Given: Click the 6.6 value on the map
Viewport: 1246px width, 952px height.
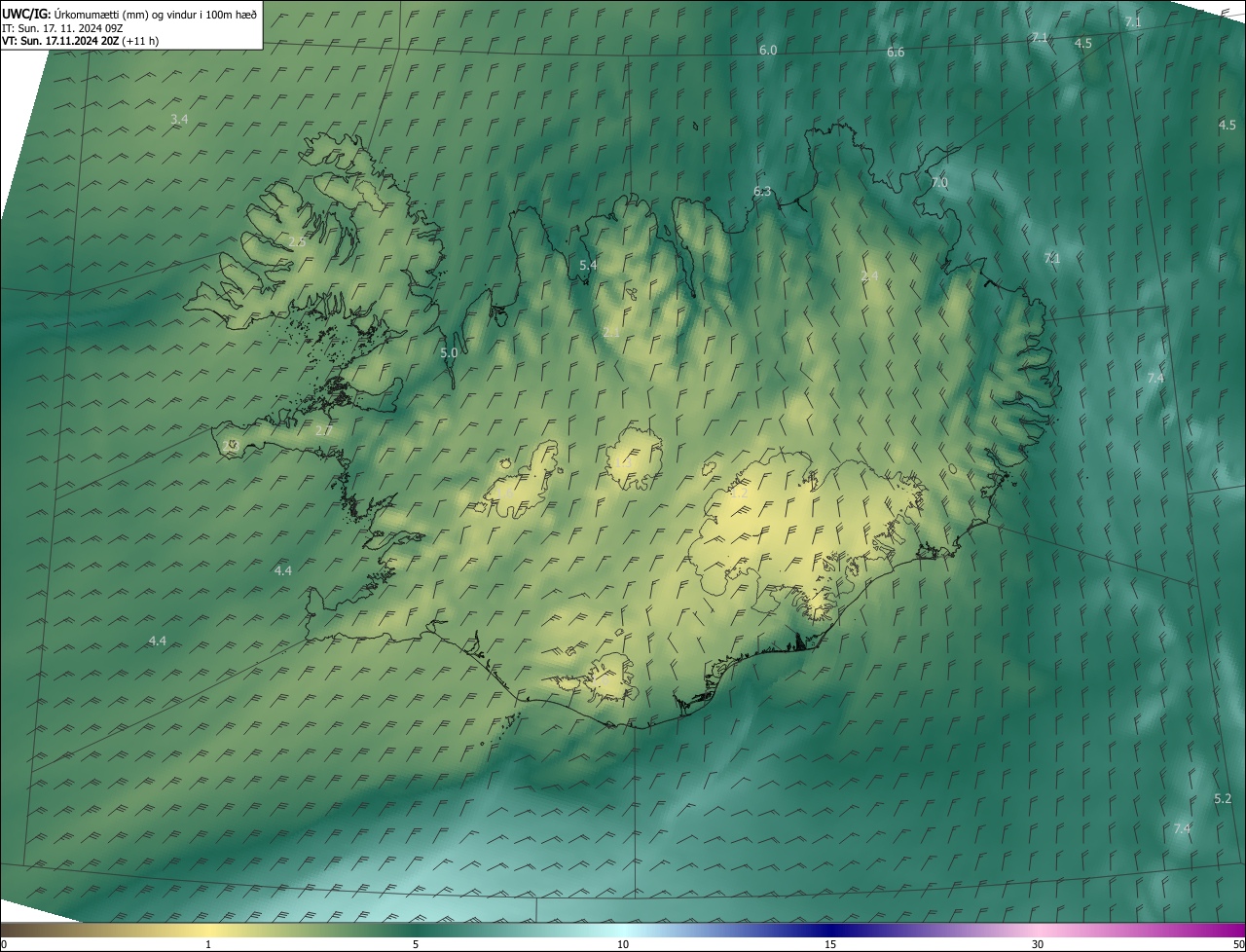Looking at the screenshot, I should [x=896, y=53].
